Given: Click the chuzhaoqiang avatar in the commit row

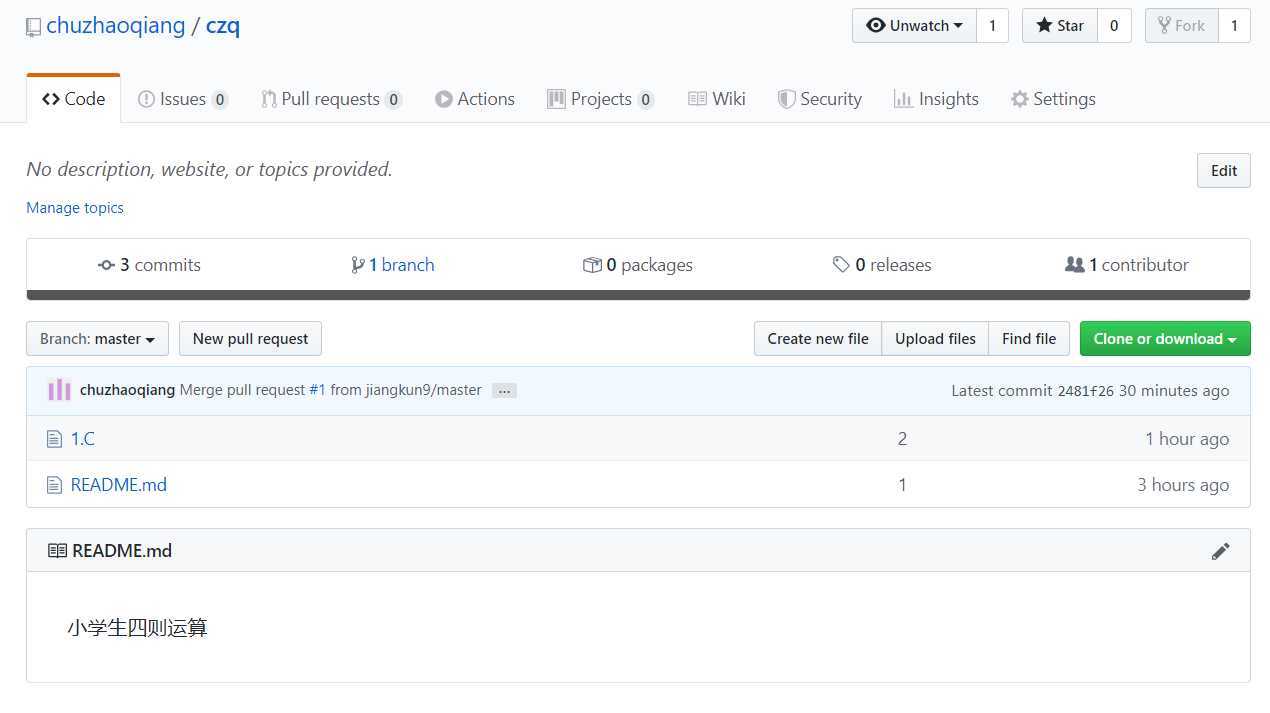Looking at the screenshot, I should pyautogui.click(x=59, y=390).
